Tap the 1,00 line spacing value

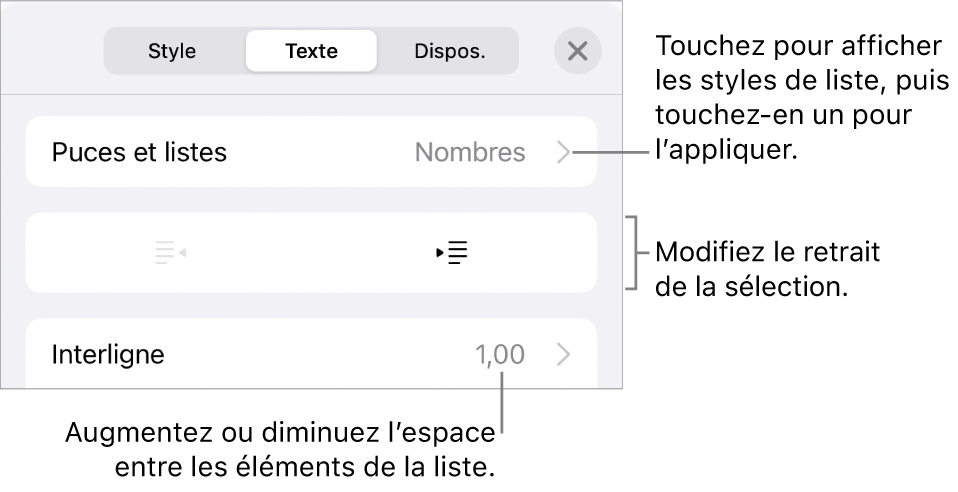point(498,354)
